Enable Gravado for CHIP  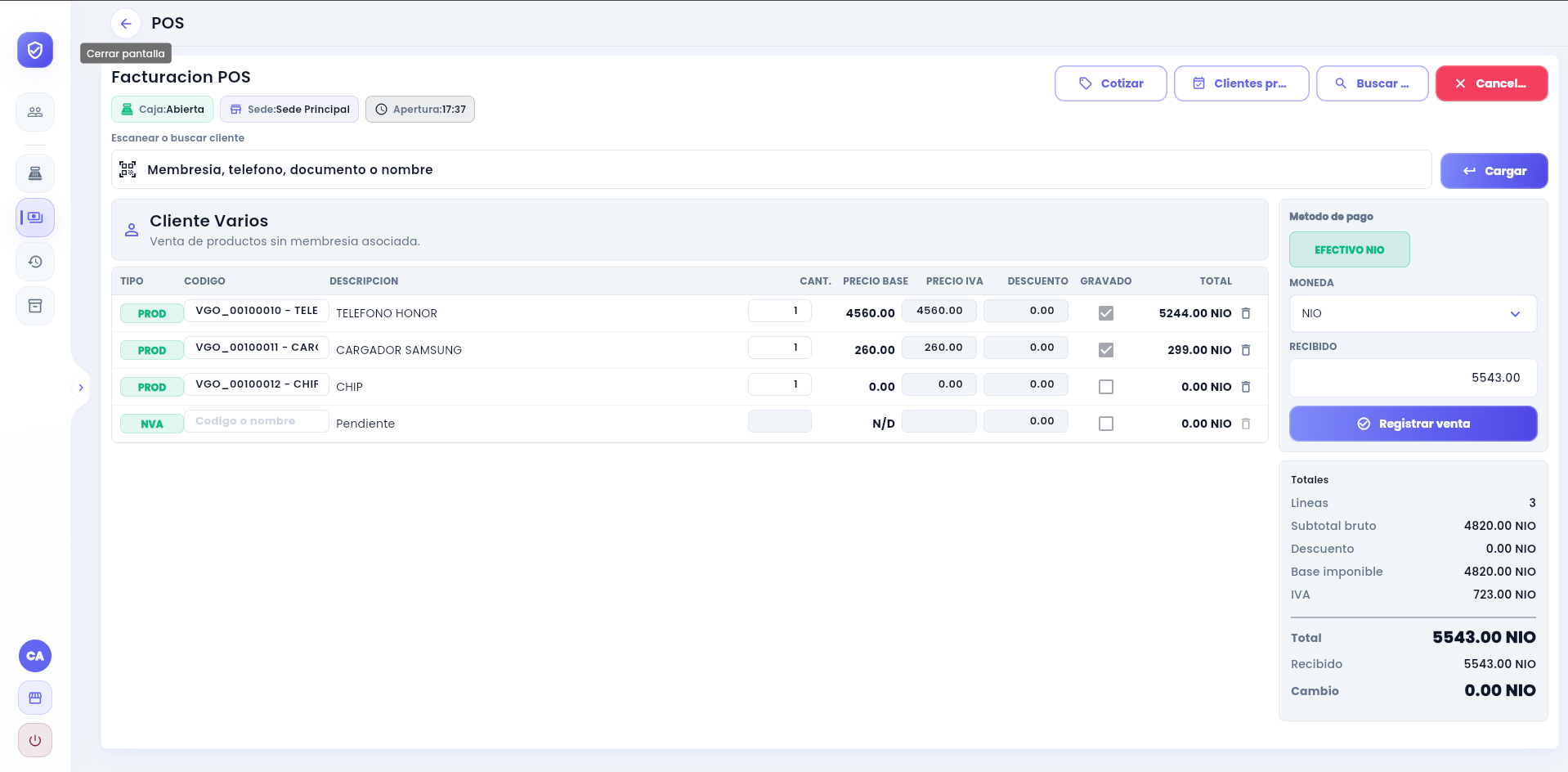pyautogui.click(x=1106, y=387)
